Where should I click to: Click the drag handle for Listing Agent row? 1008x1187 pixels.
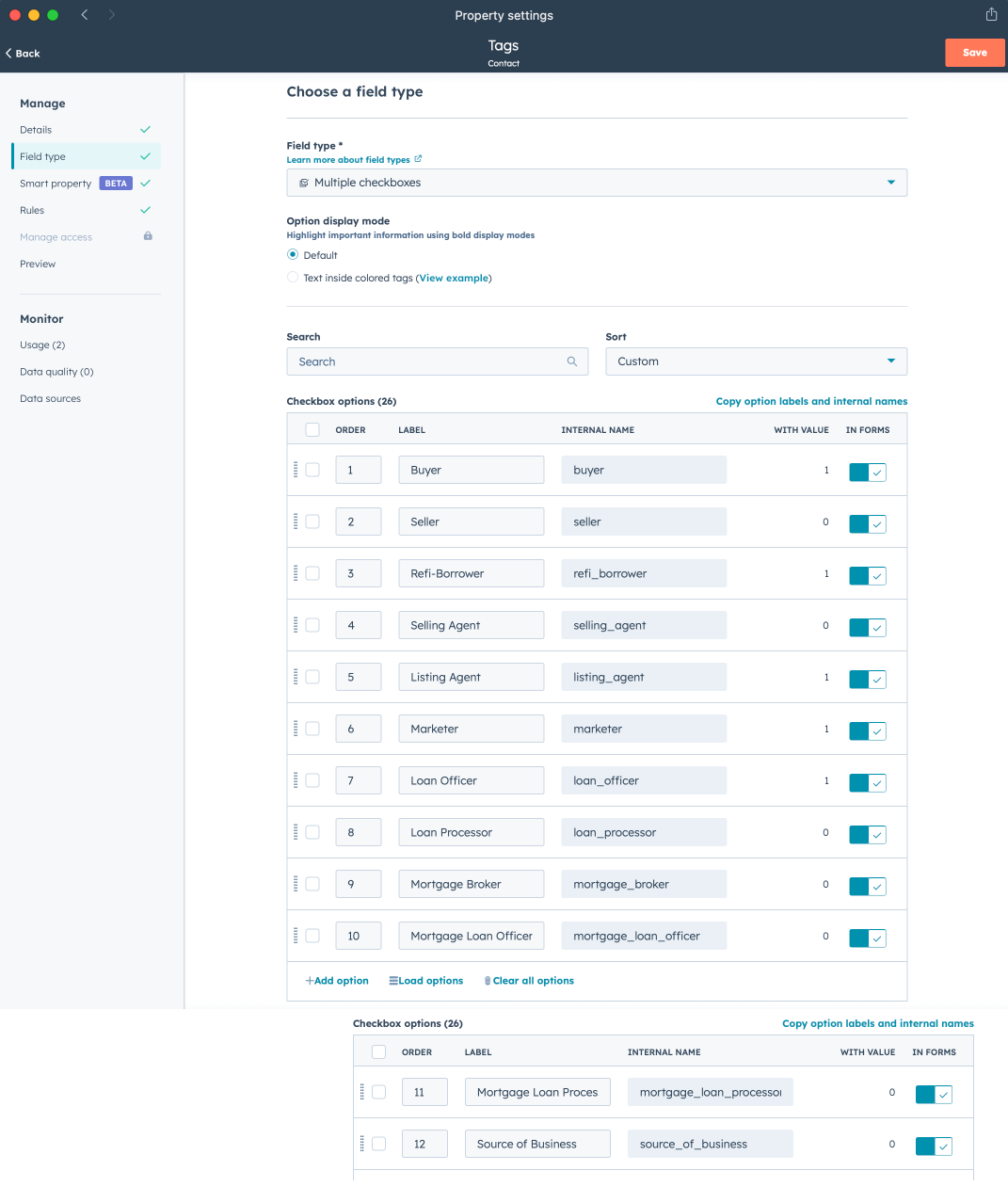(296, 677)
